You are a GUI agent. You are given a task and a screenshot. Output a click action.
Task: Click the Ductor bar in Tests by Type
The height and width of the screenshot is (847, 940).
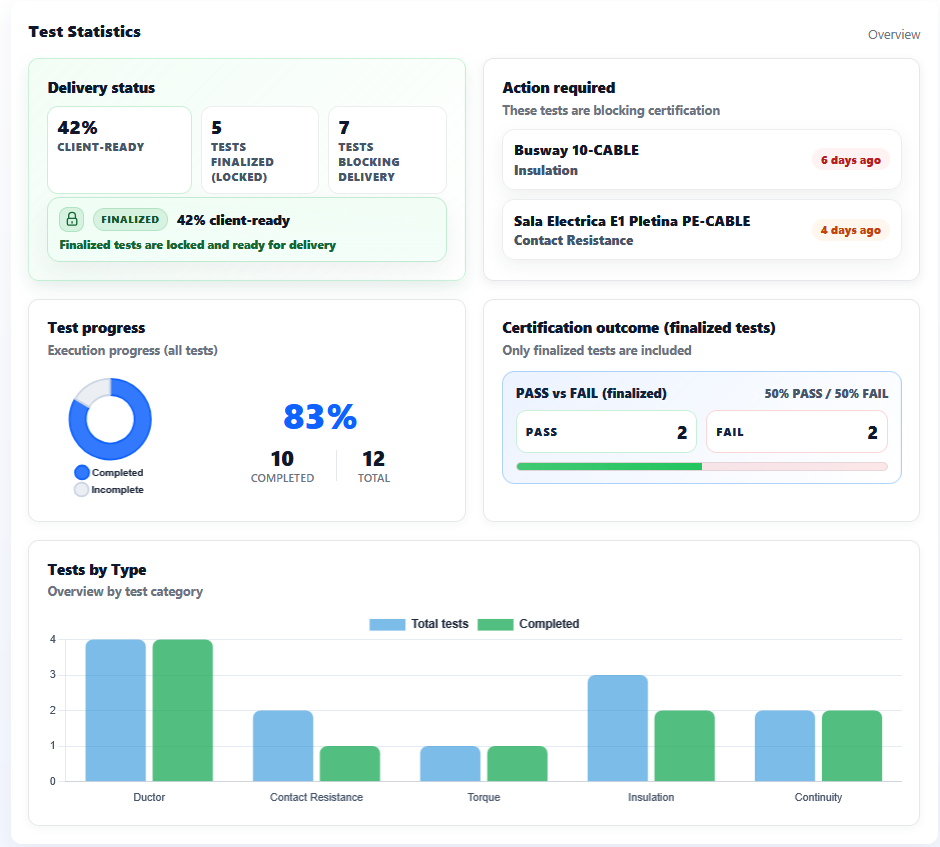coord(118,710)
